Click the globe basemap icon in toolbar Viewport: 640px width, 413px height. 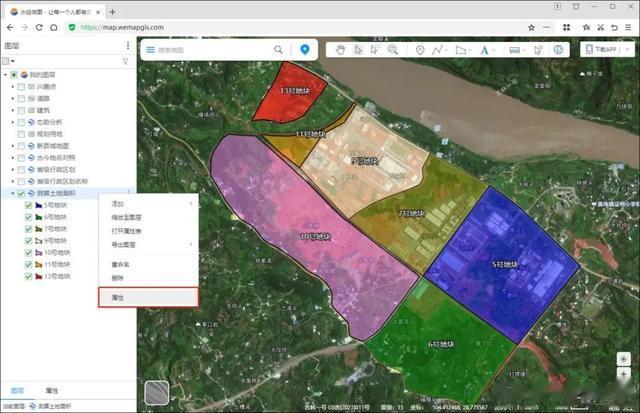pos(558,50)
